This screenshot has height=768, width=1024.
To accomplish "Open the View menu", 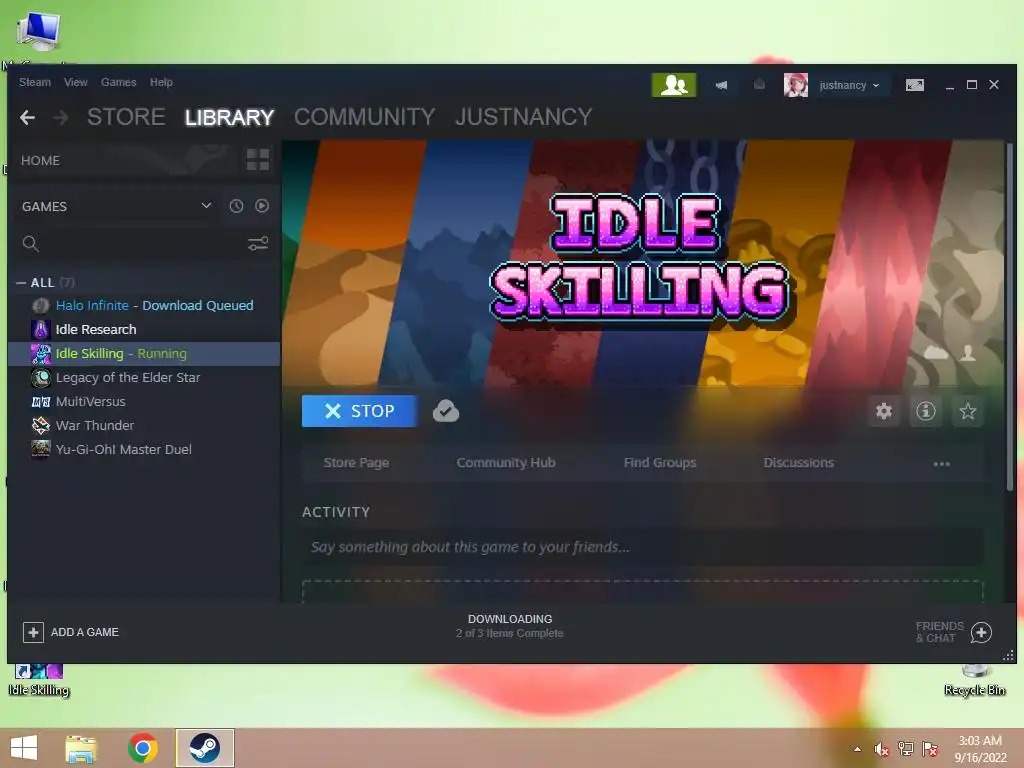I will 76,82.
